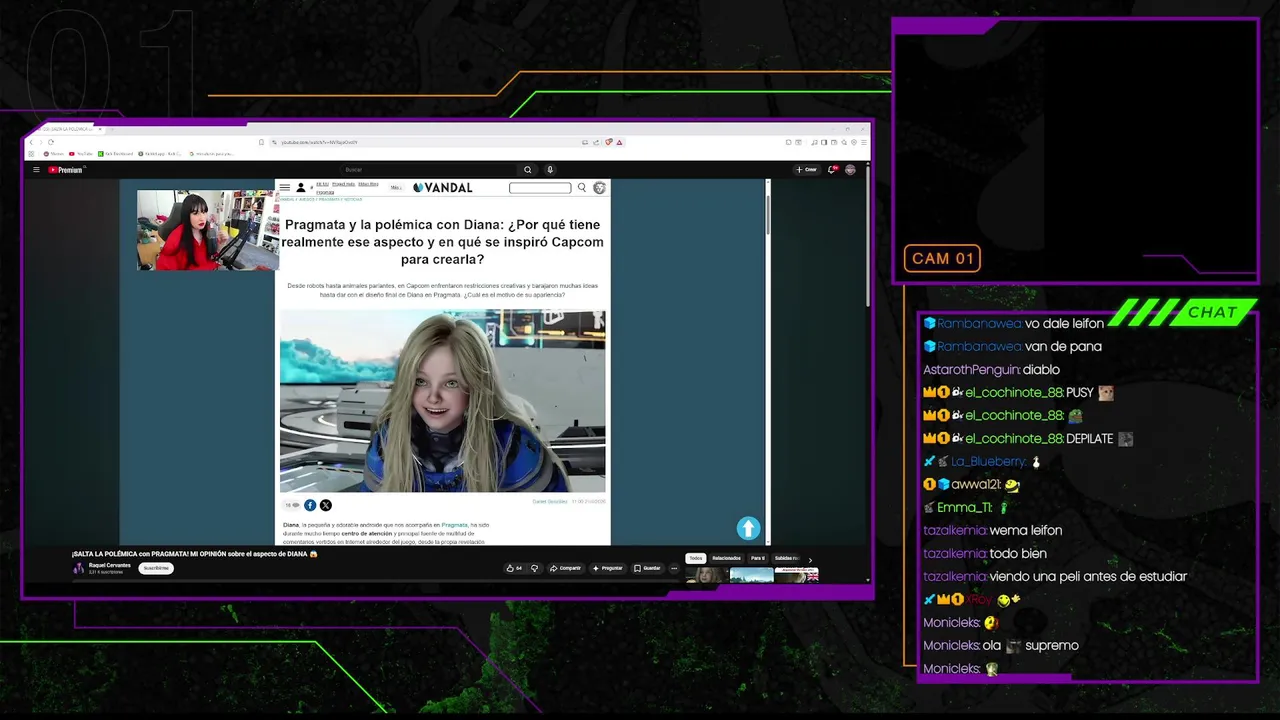The image size is (1280, 720).
Task: Click the YouTube Premium logo
Action: point(65,170)
